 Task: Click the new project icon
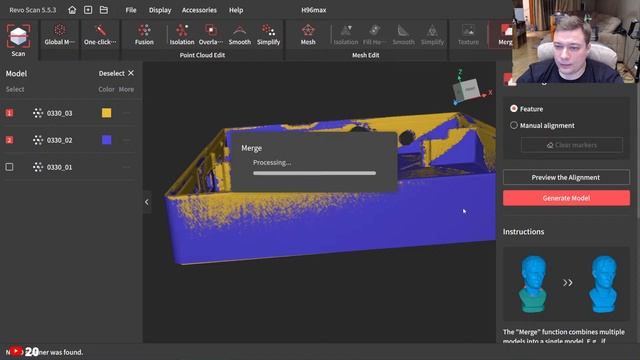(x=88, y=10)
